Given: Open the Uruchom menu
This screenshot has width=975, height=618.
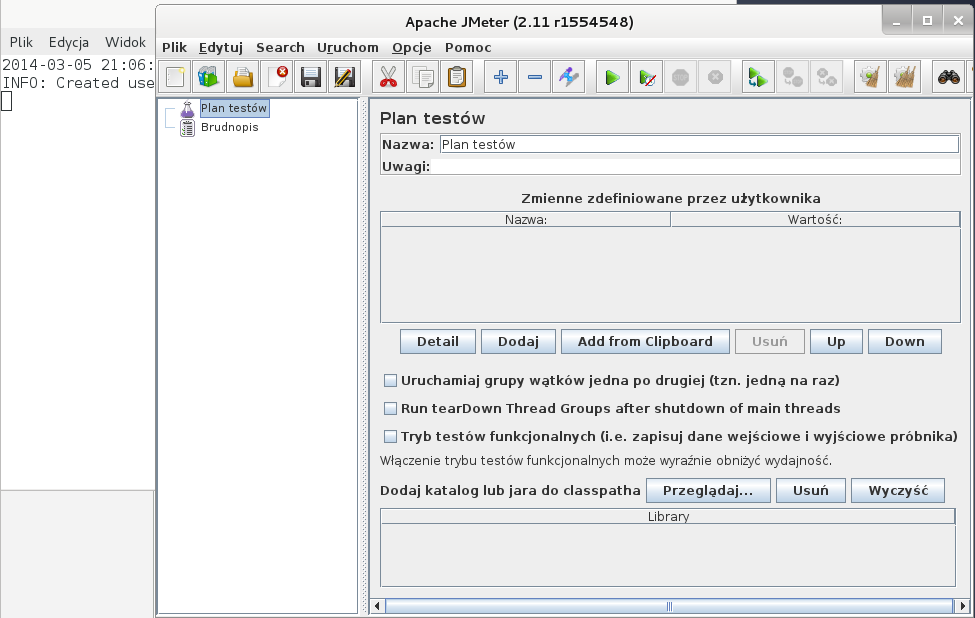Looking at the screenshot, I should [x=347, y=47].
